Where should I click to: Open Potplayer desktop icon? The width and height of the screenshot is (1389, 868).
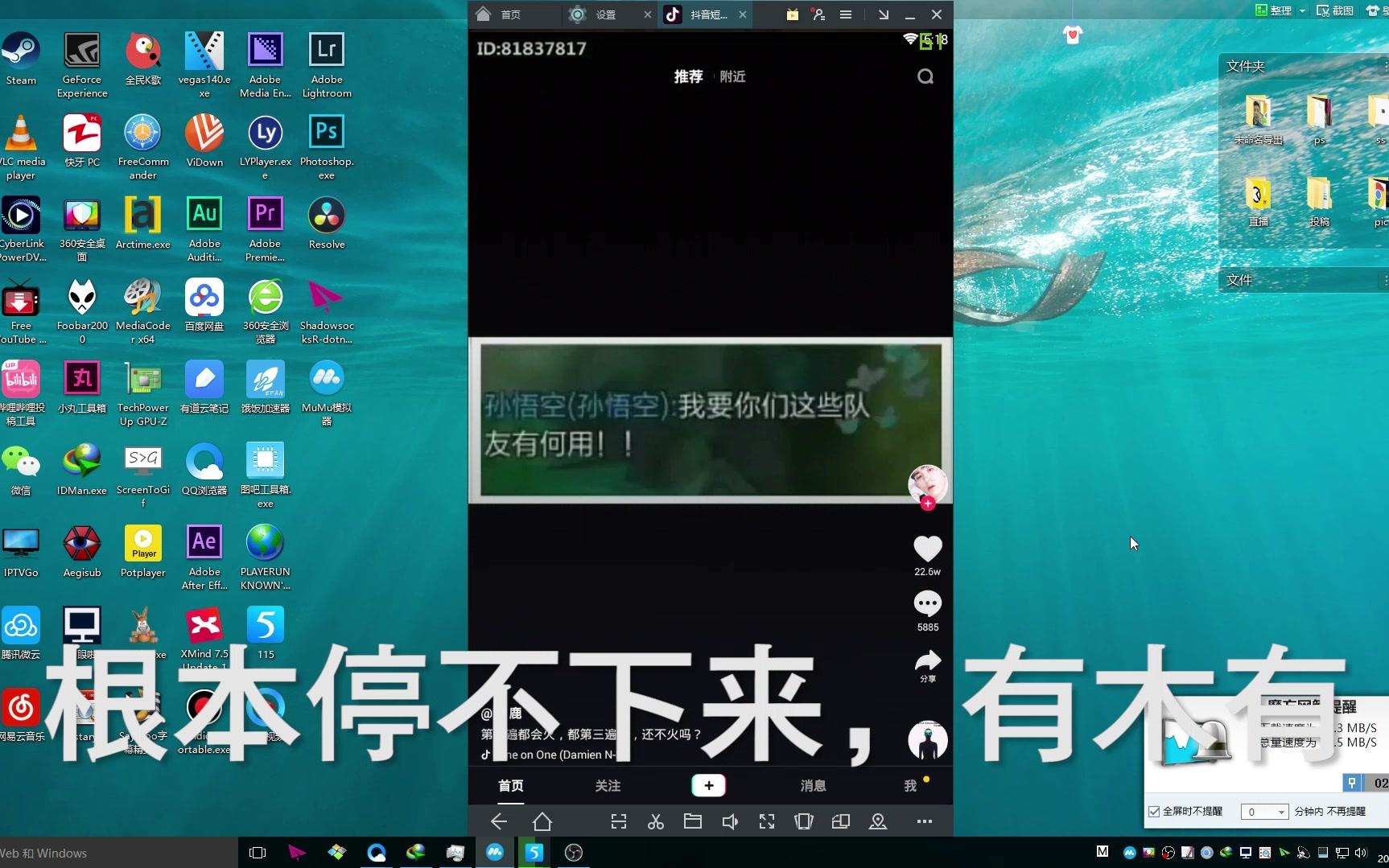pos(143,551)
